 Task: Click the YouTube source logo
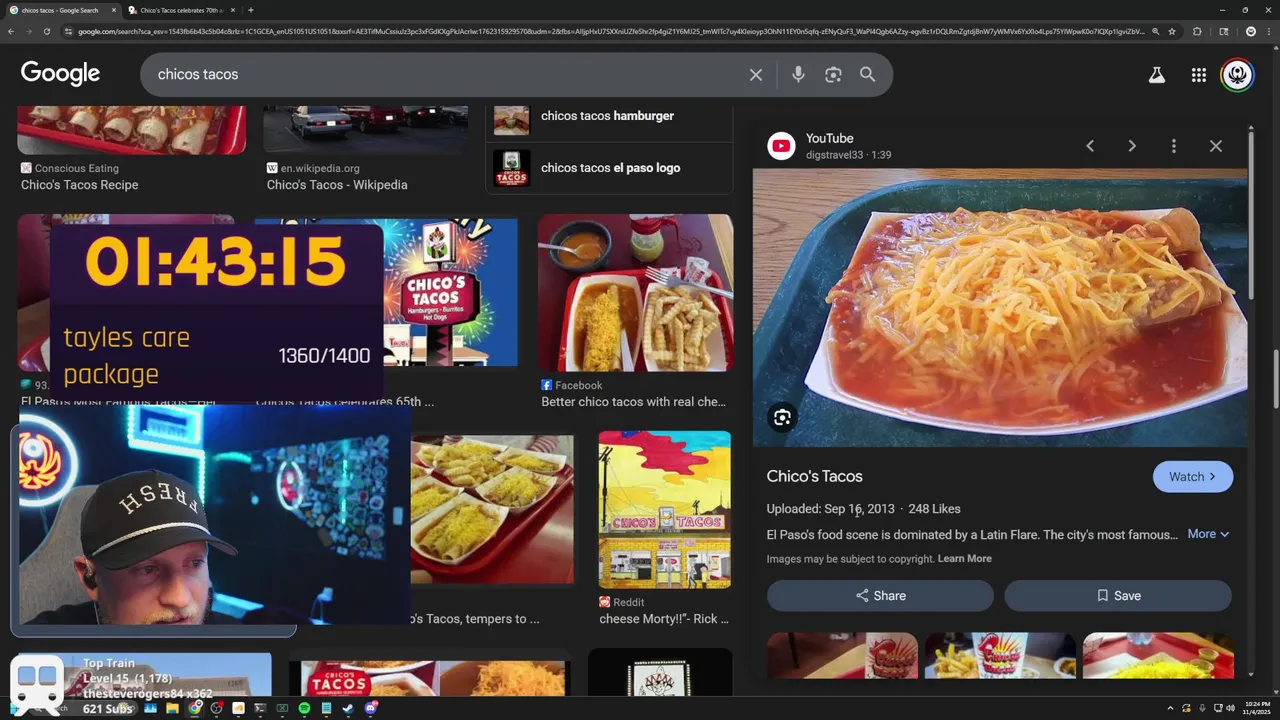point(781,146)
